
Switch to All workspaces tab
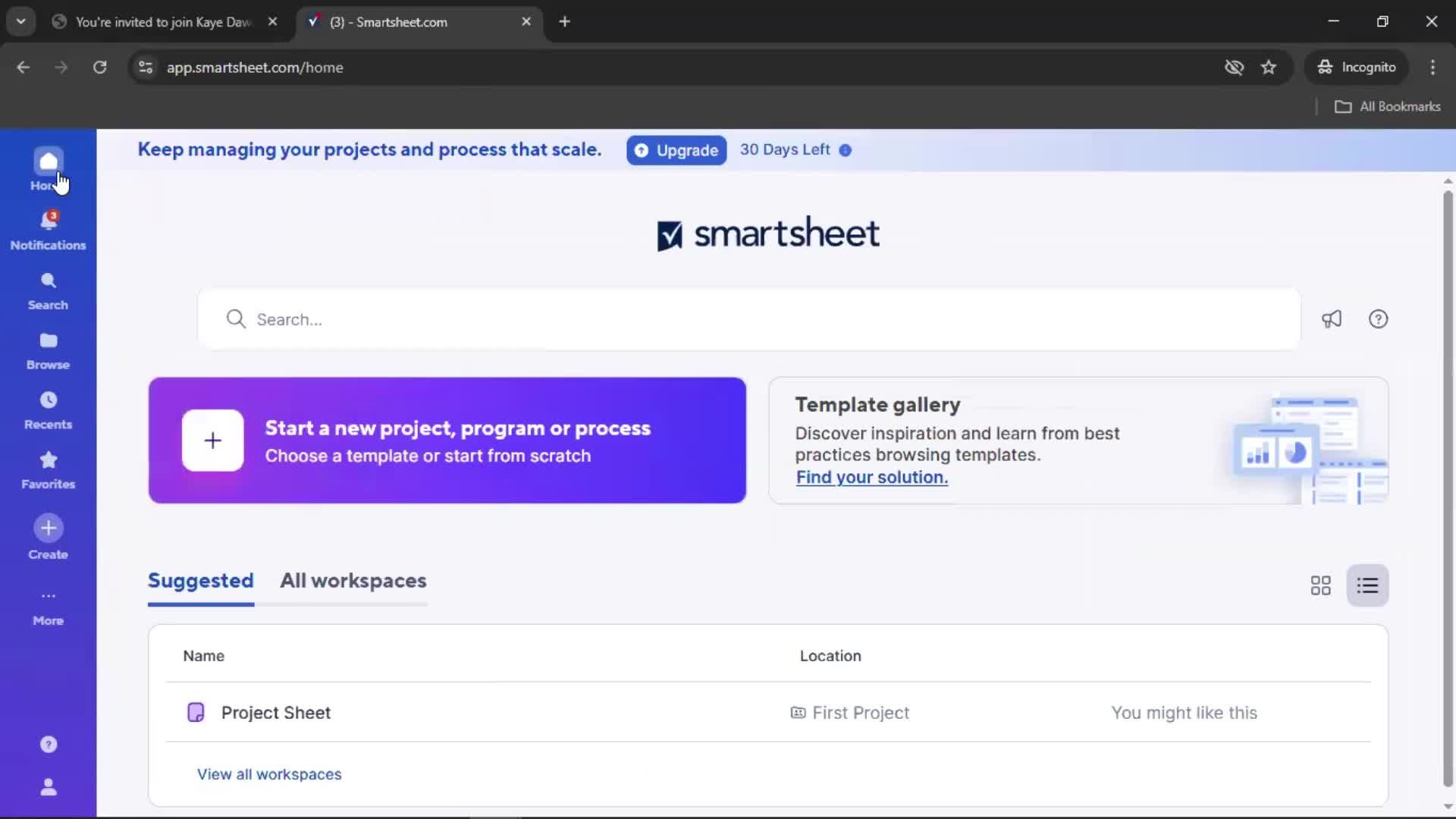(x=353, y=581)
